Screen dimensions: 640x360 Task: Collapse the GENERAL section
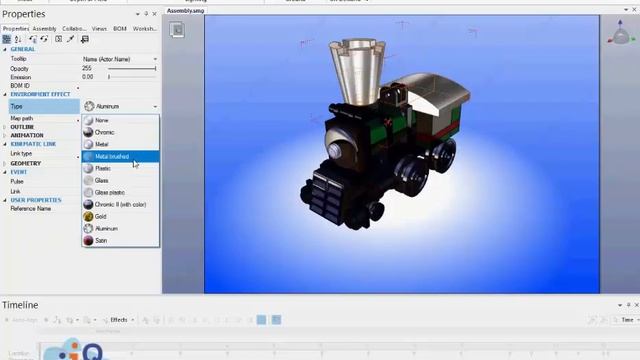click(5, 49)
